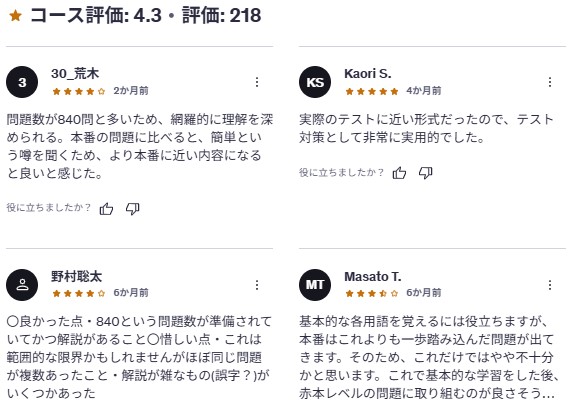This screenshot has height=409, width=572.
Task: Mark 30_荒木's review as helpful with thumbs up
Action: point(106,209)
